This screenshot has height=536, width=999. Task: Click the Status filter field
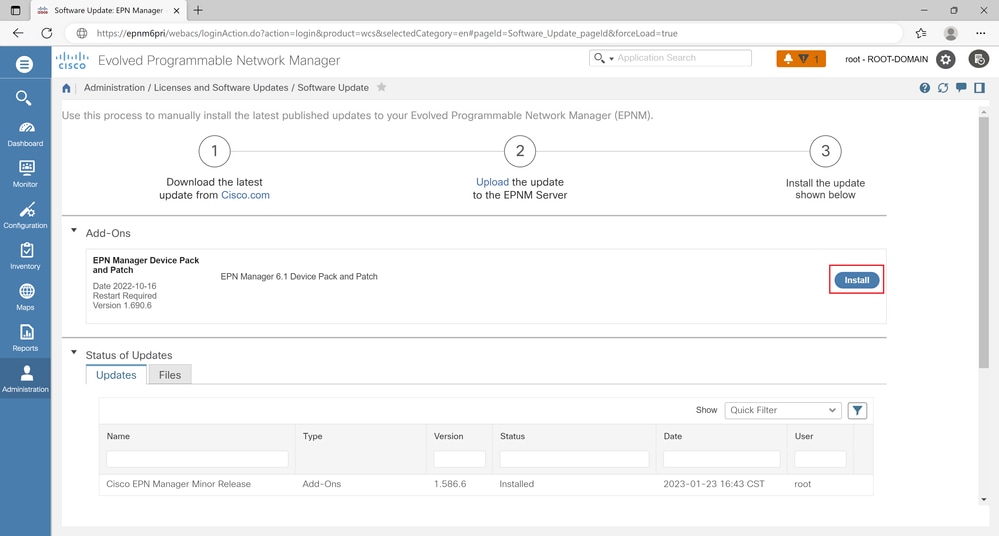click(x=574, y=459)
